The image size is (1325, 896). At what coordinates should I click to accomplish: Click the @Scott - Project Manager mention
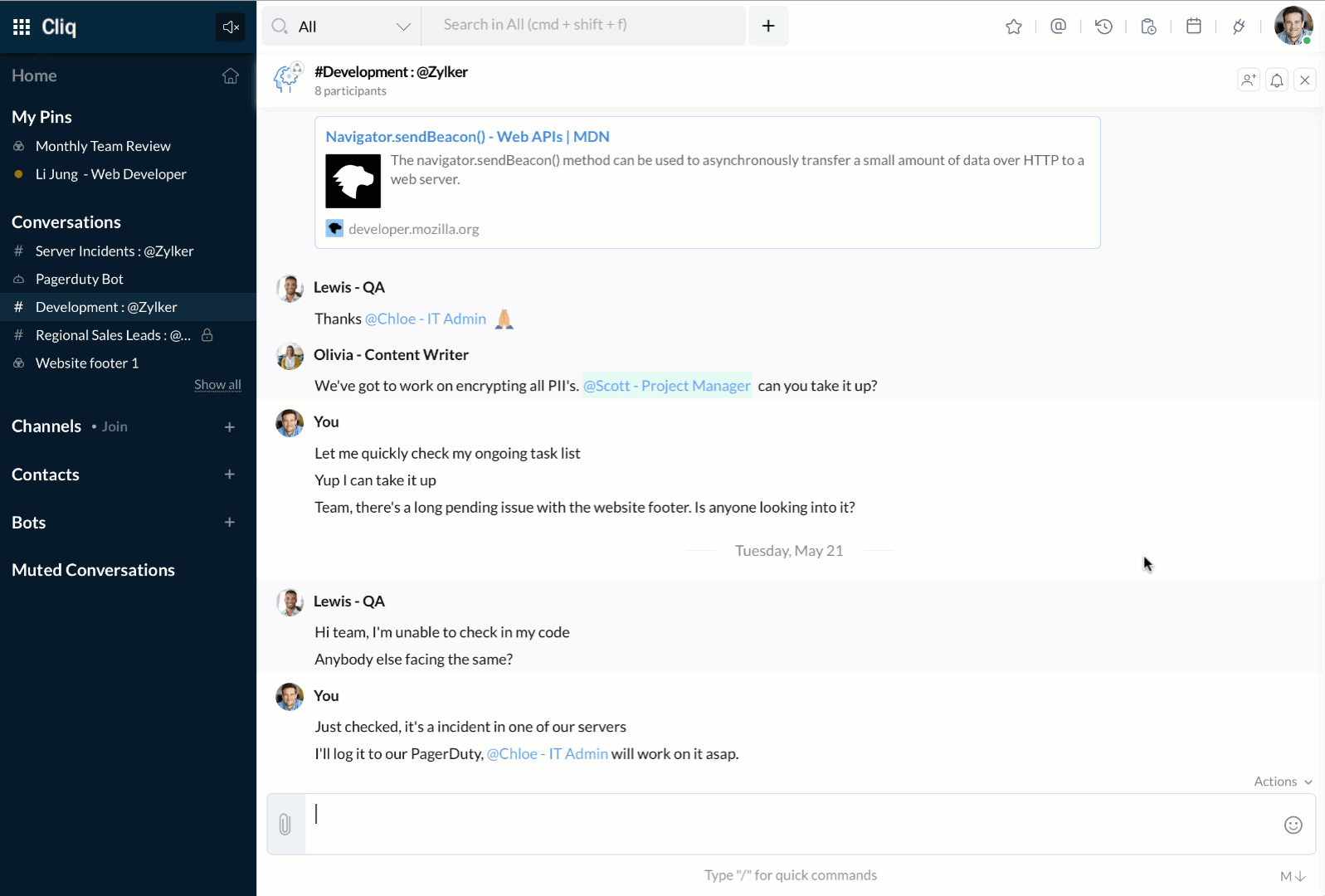[x=667, y=386]
